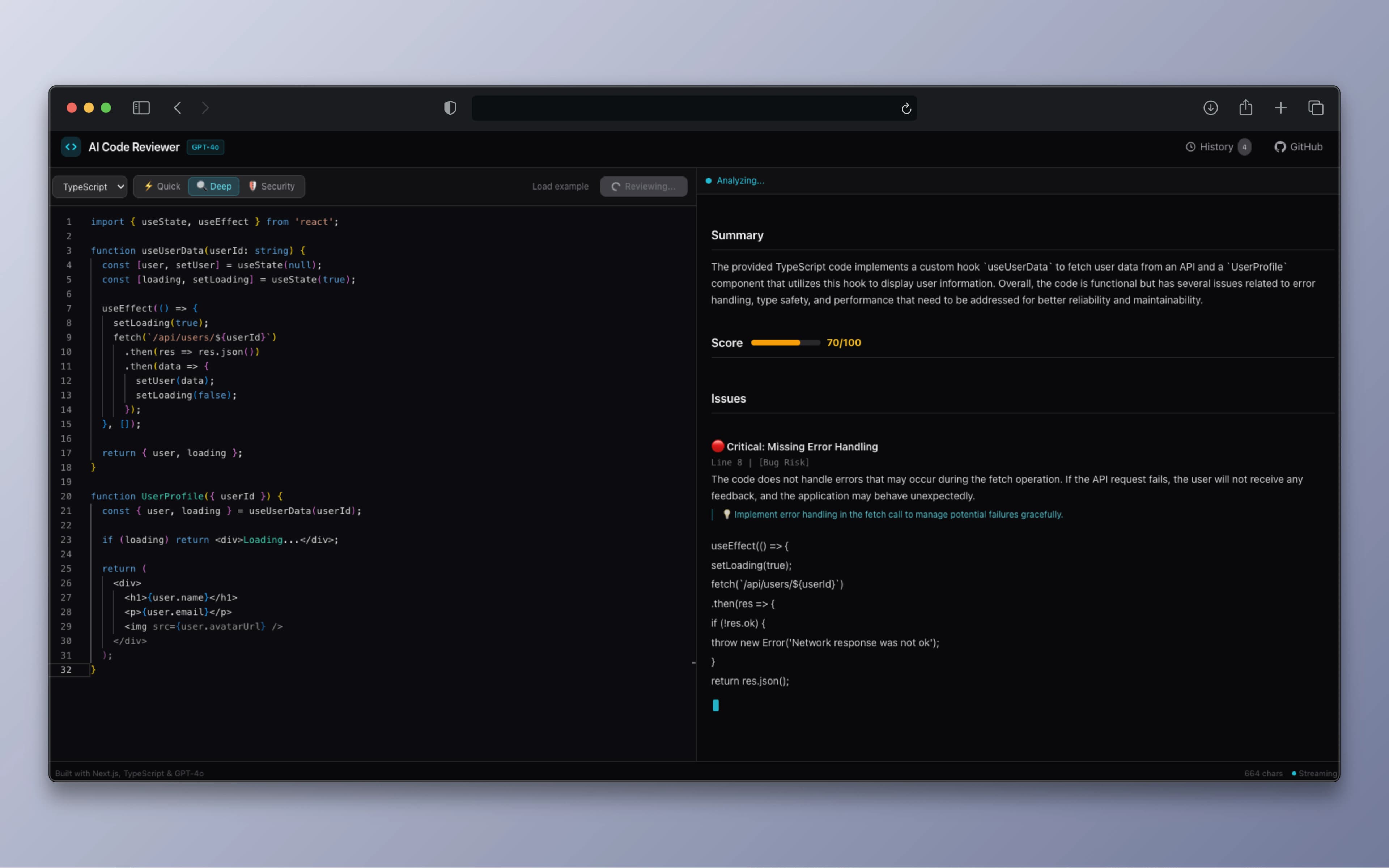Click the red critical severity icon
This screenshot has height=868, width=1389.
[717, 446]
